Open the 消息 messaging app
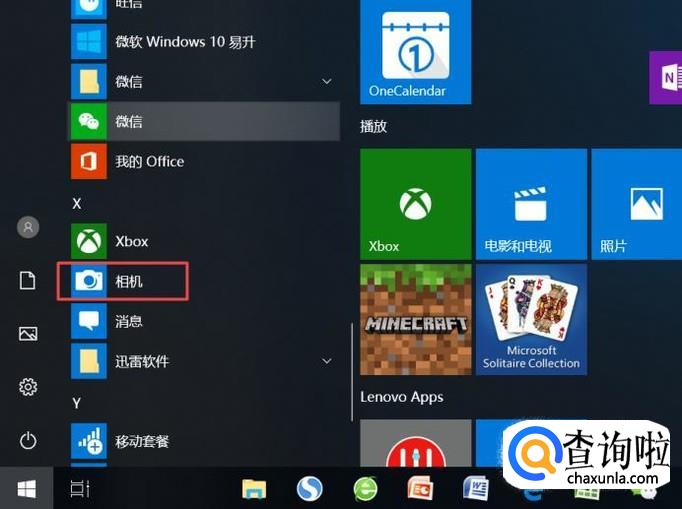Viewport: 682px width, 509px height. (x=204, y=321)
